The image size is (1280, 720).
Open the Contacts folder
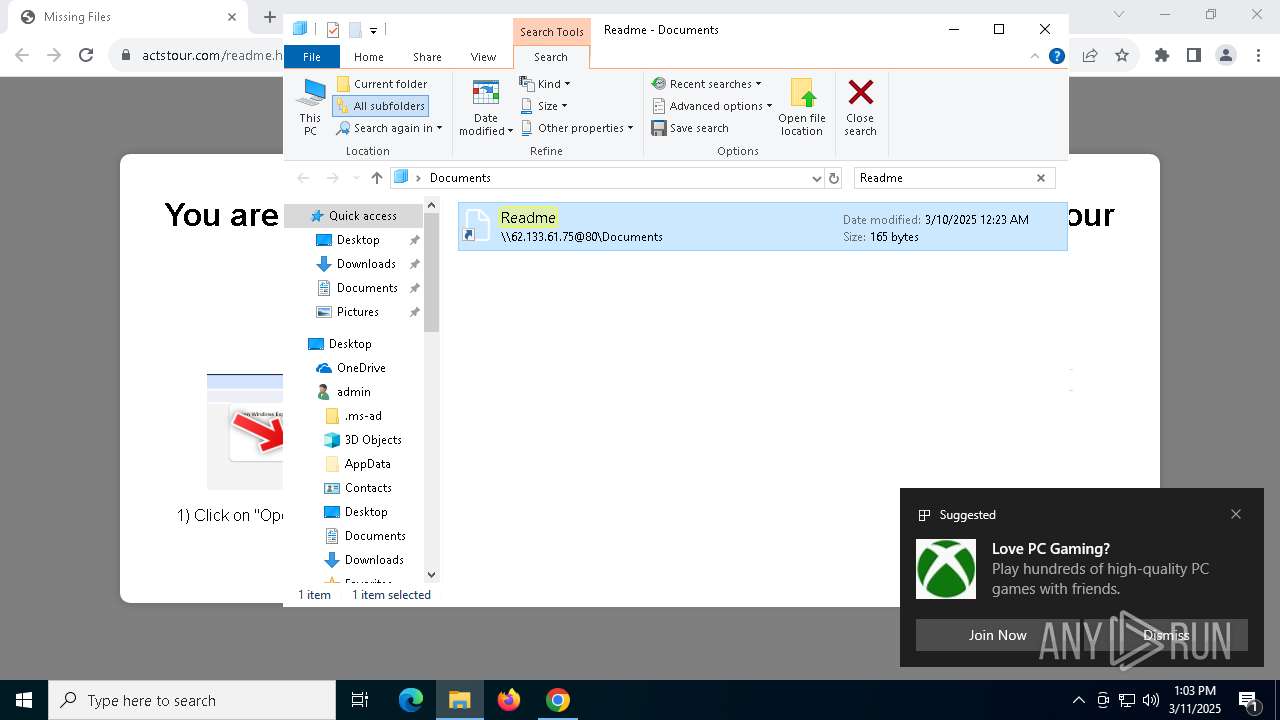[x=368, y=488]
